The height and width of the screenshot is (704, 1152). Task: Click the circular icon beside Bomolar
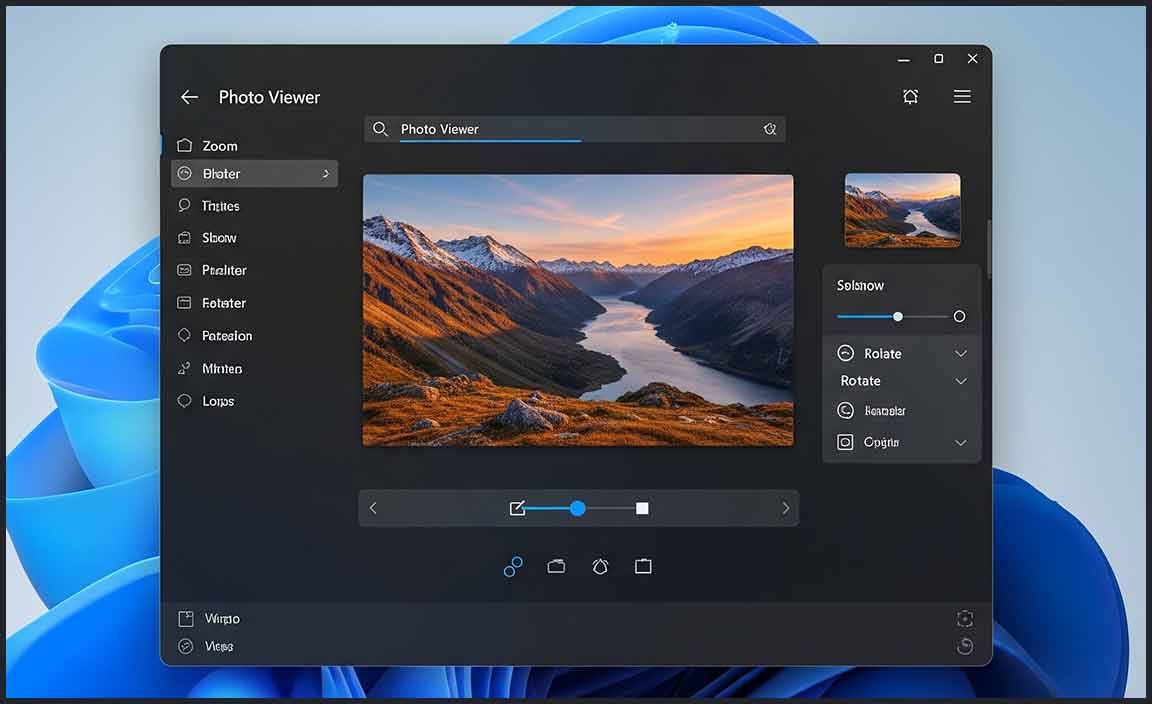click(x=846, y=410)
